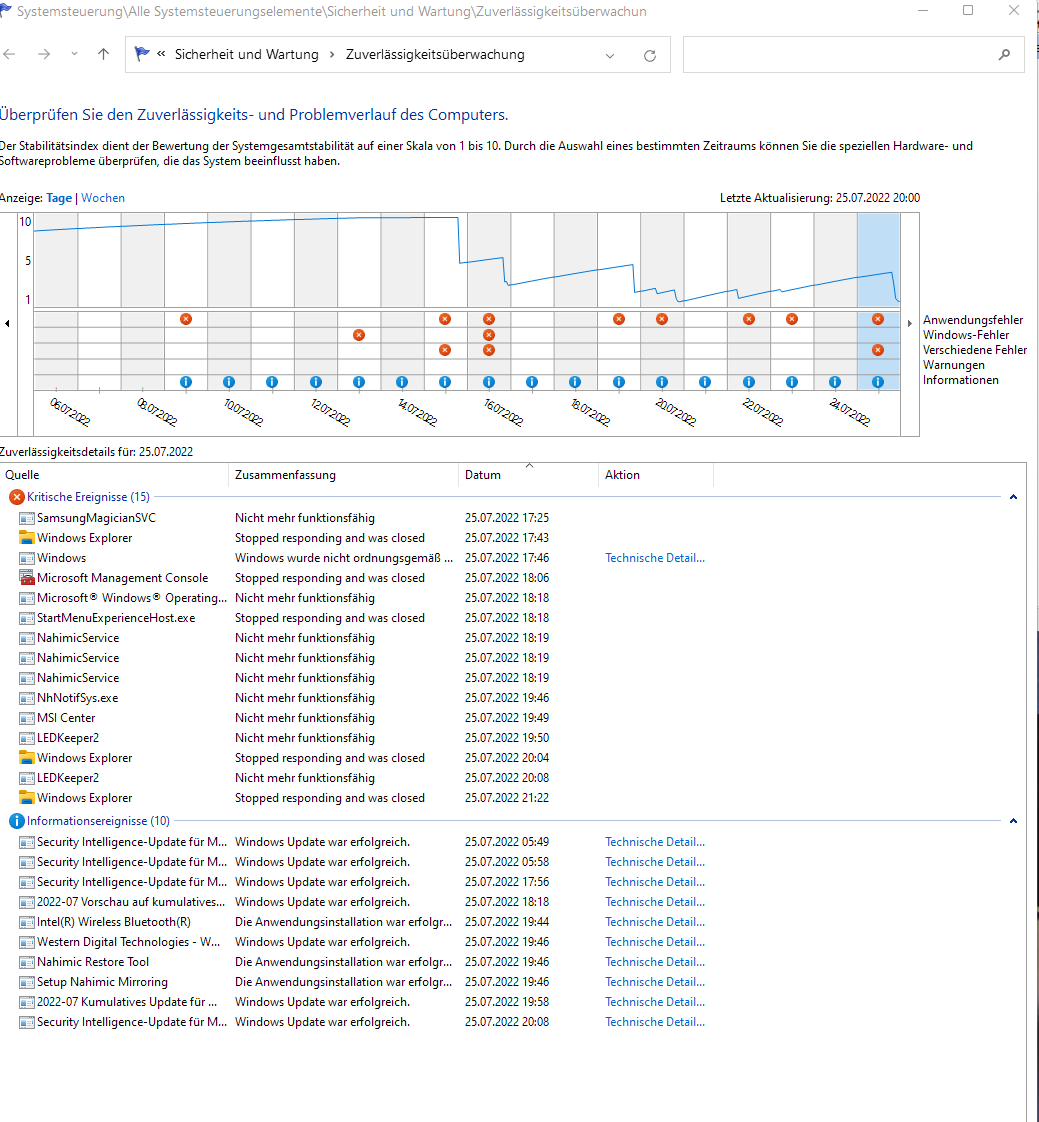Click the magnifier search icon
Screen dimensions: 1039x1122
coord(1005,54)
